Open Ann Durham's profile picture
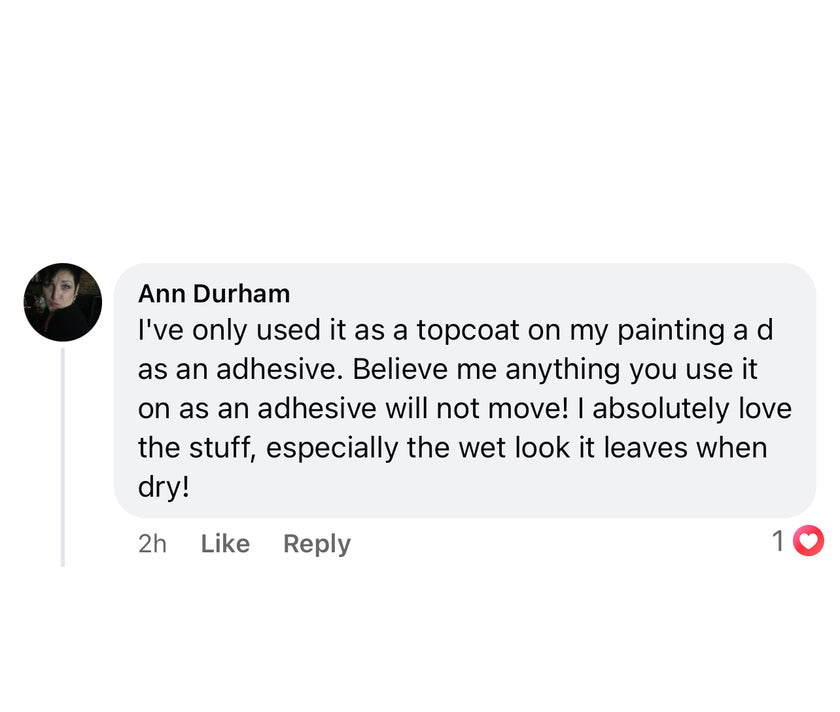Viewport: 840px width, 712px height. pyautogui.click(x=63, y=302)
